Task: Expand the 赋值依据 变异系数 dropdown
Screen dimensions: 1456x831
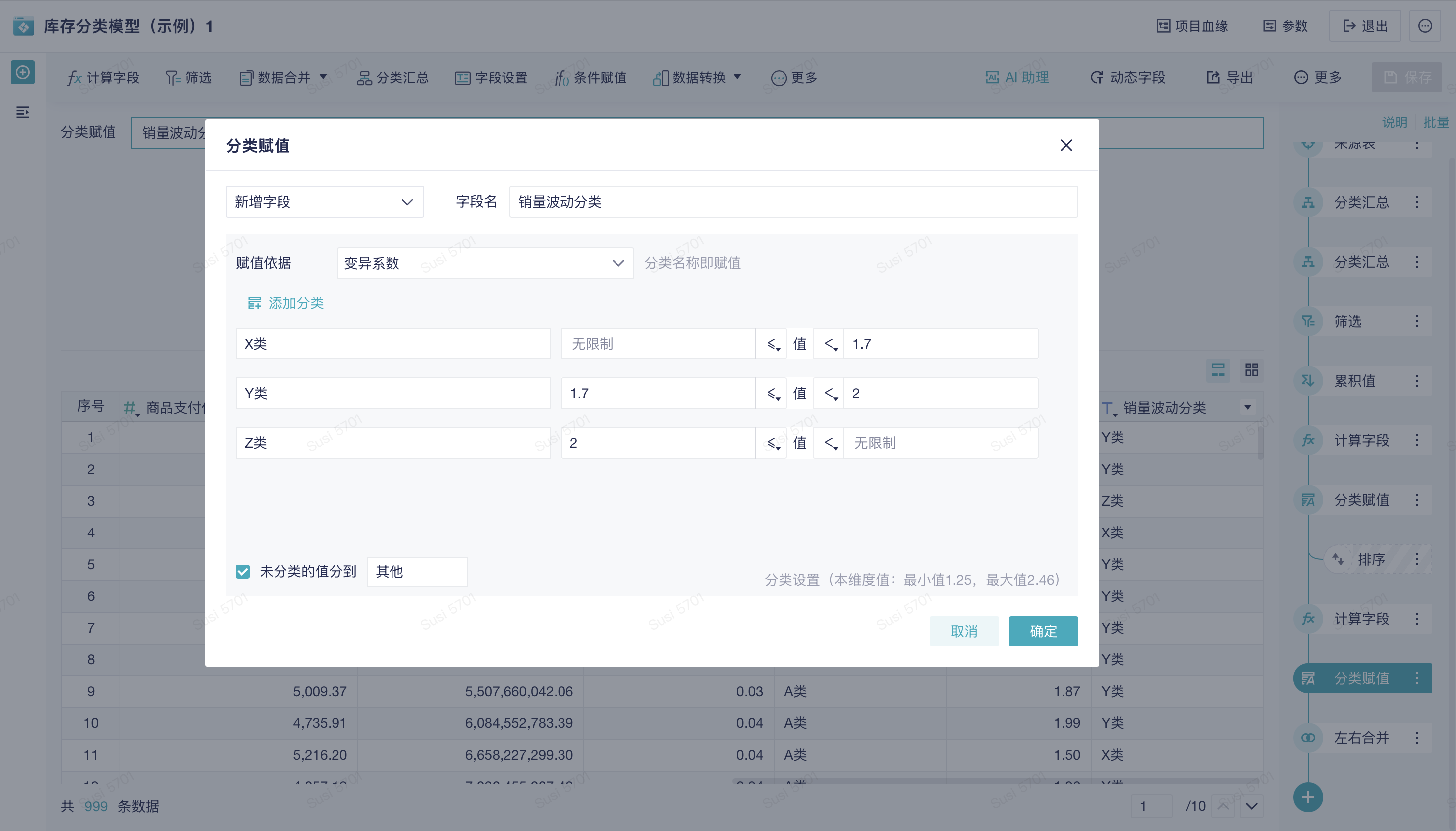Action: (x=485, y=263)
